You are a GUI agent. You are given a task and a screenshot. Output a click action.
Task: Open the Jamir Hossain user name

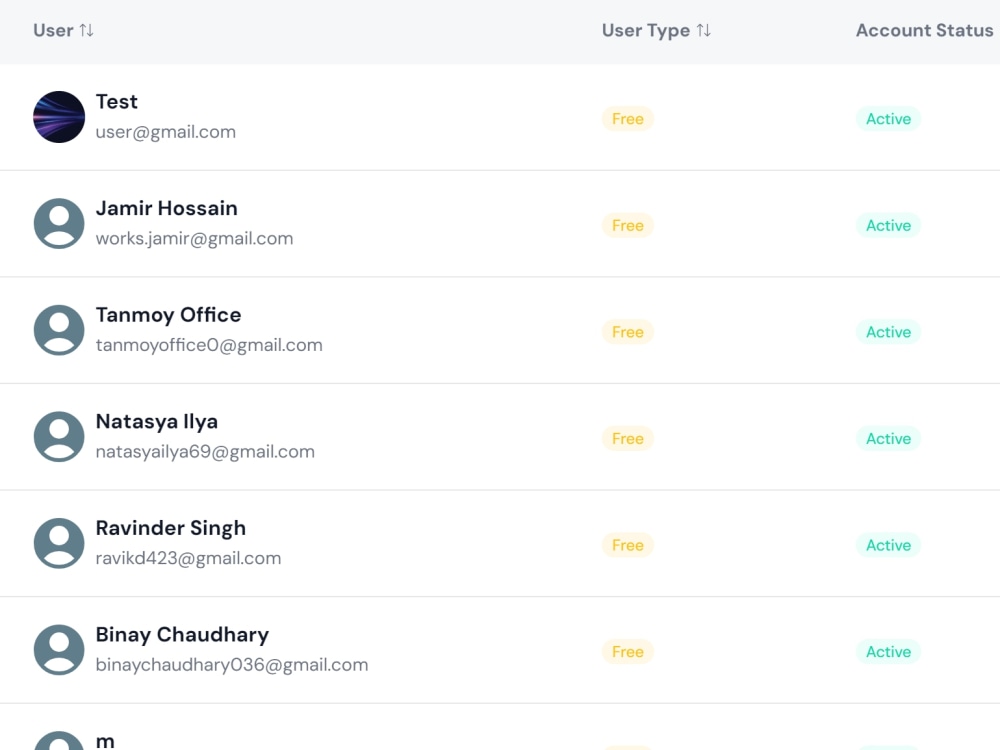click(x=166, y=208)
